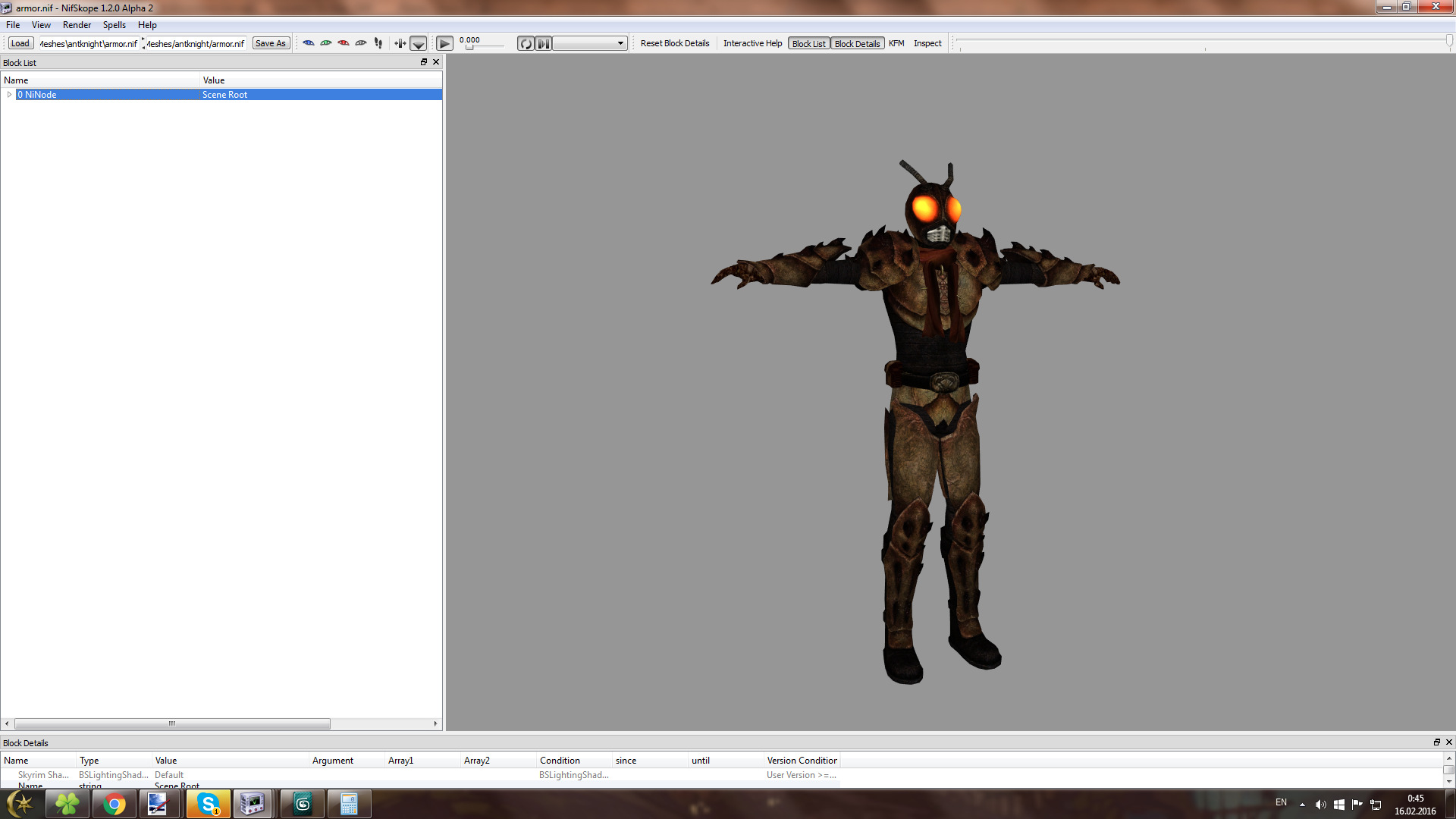Screen dimensions: 1456x819
Task: Open the paint image editor taskbar icon
Action: (x=158, y=804)
